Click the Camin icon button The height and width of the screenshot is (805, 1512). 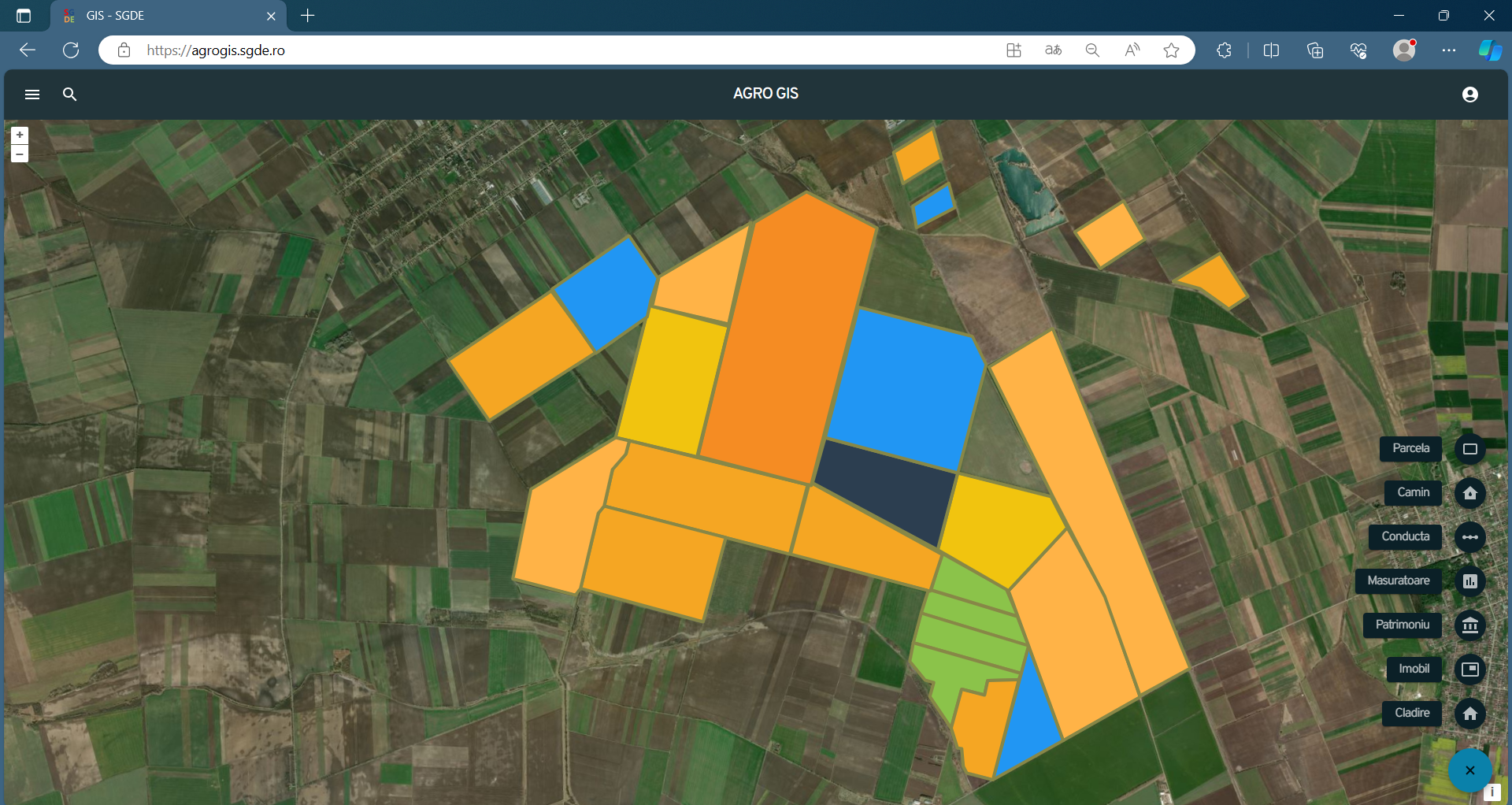(1469, 493)
